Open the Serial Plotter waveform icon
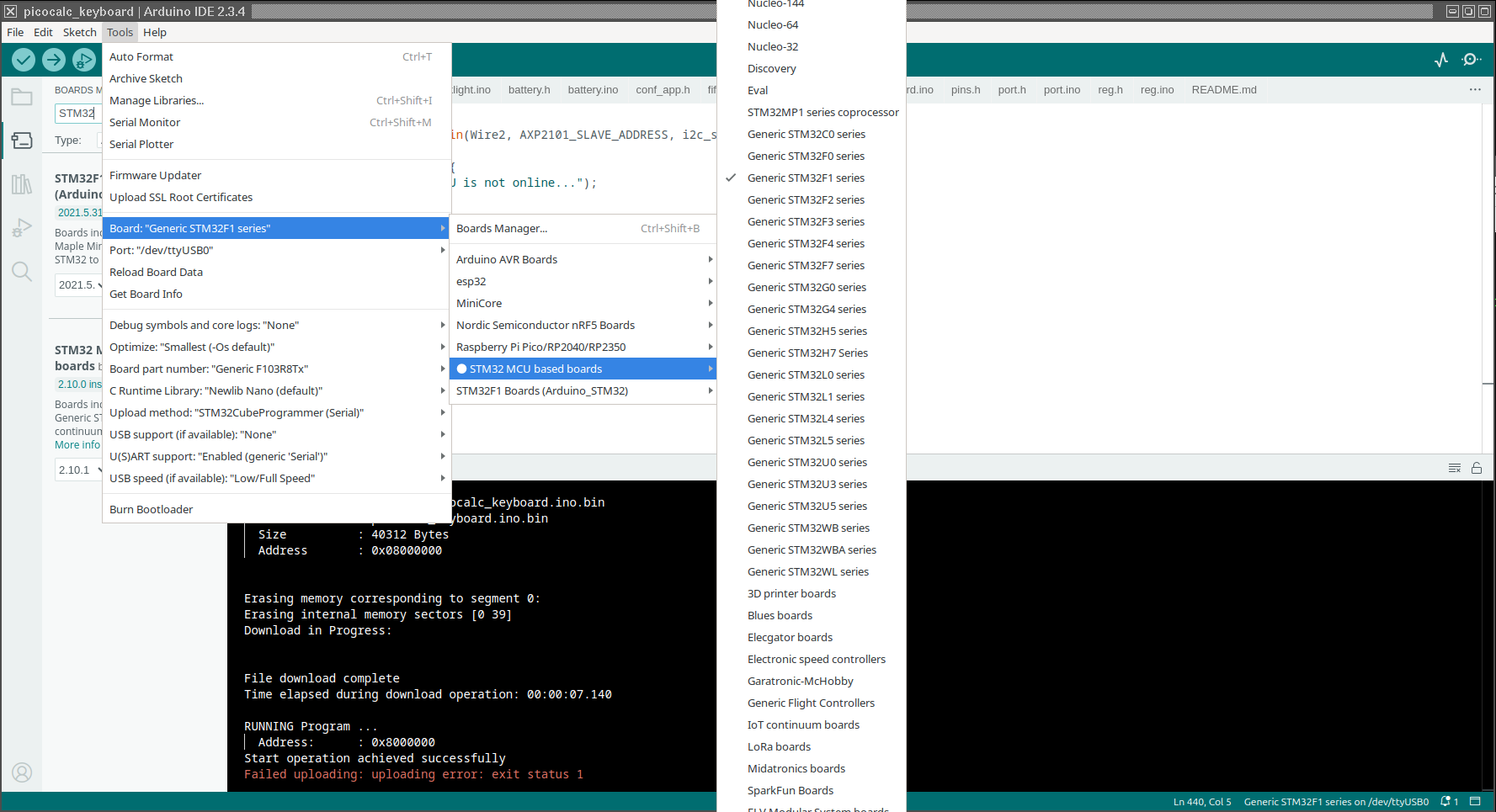 point(1441,60)
